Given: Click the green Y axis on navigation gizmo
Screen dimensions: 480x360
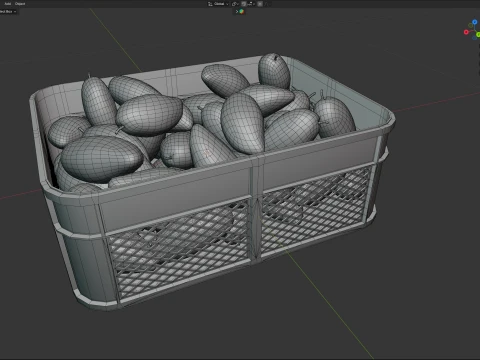Looking at the screenshot, I should click(478, 35).
